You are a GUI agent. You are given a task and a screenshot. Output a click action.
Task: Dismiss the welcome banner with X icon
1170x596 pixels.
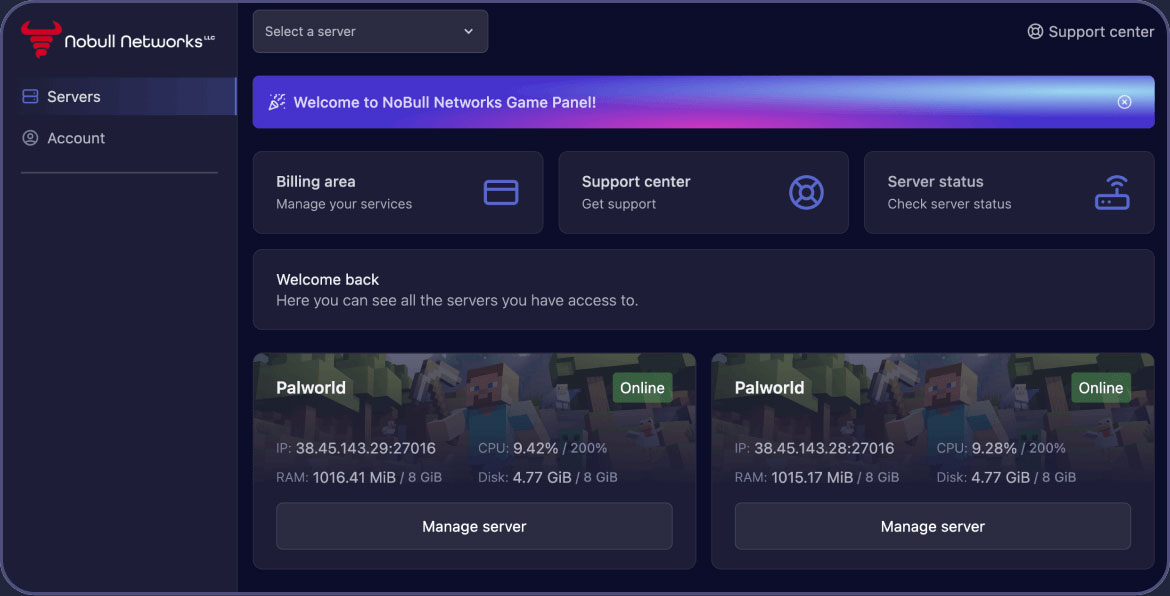1124,102
